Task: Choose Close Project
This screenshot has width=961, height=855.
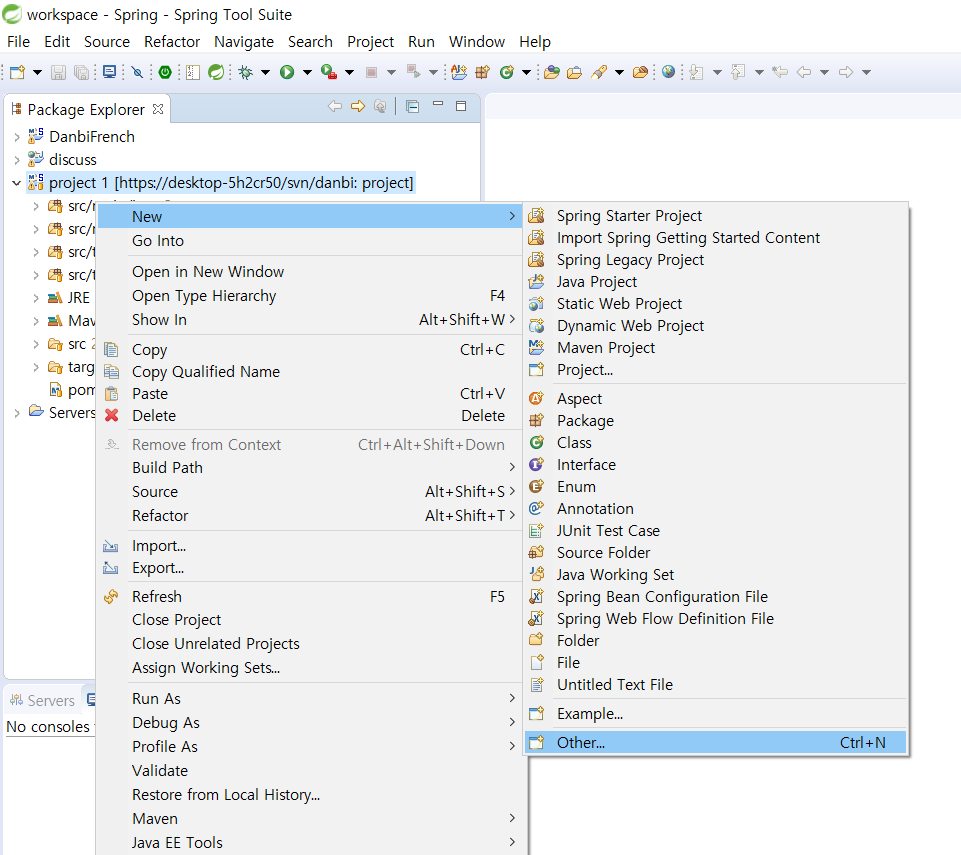Action: tap(311, 620)
